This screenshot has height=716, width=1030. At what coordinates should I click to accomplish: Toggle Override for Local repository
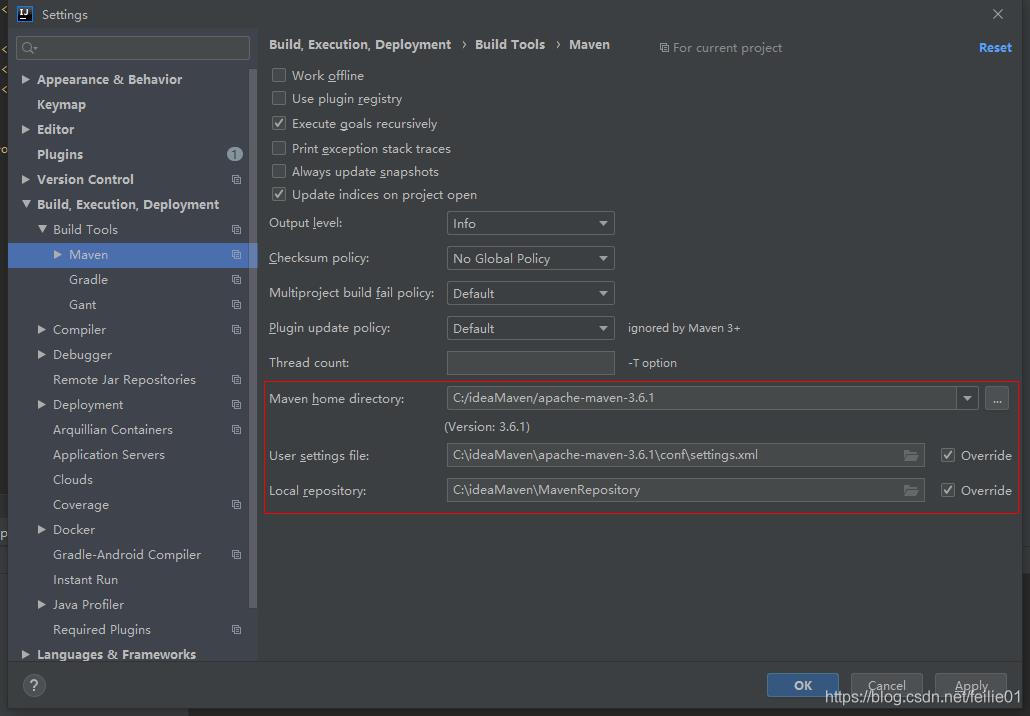click(x=948, y=490)
